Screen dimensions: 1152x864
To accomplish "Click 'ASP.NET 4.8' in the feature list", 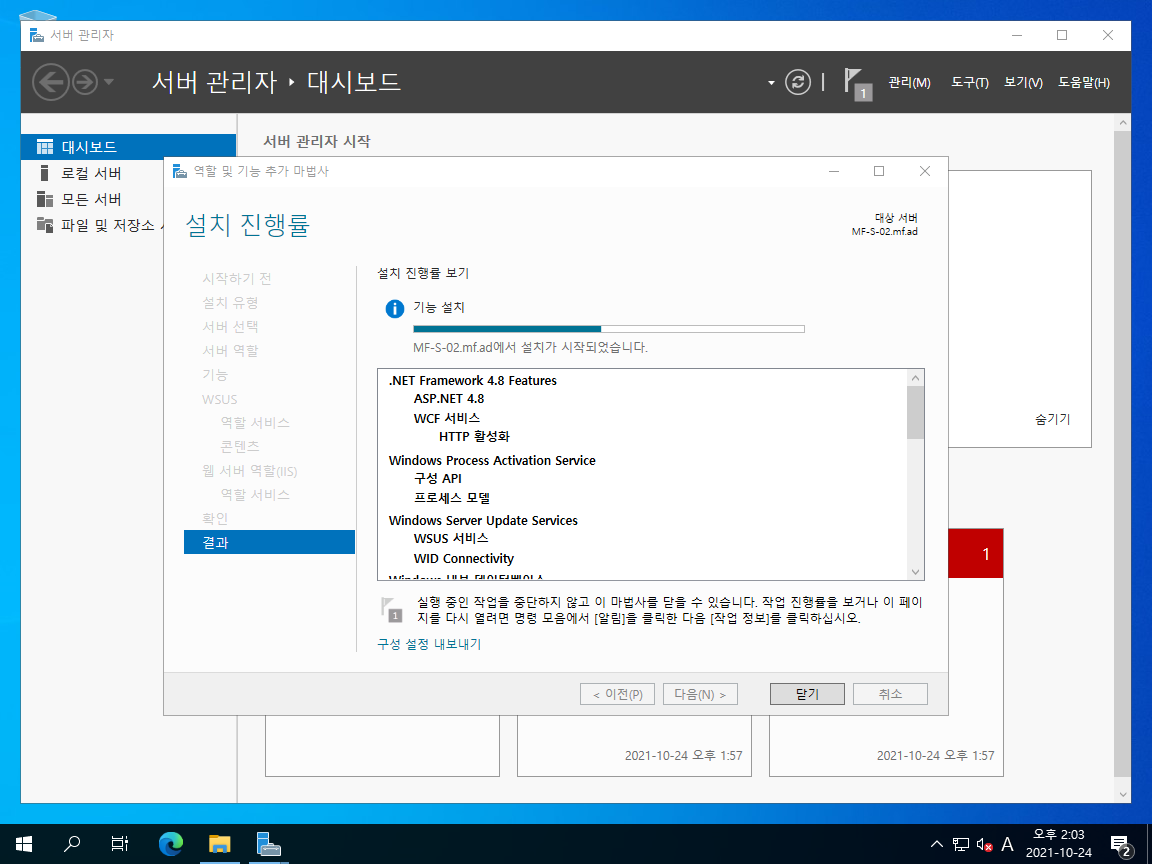I will click(449, 399).
